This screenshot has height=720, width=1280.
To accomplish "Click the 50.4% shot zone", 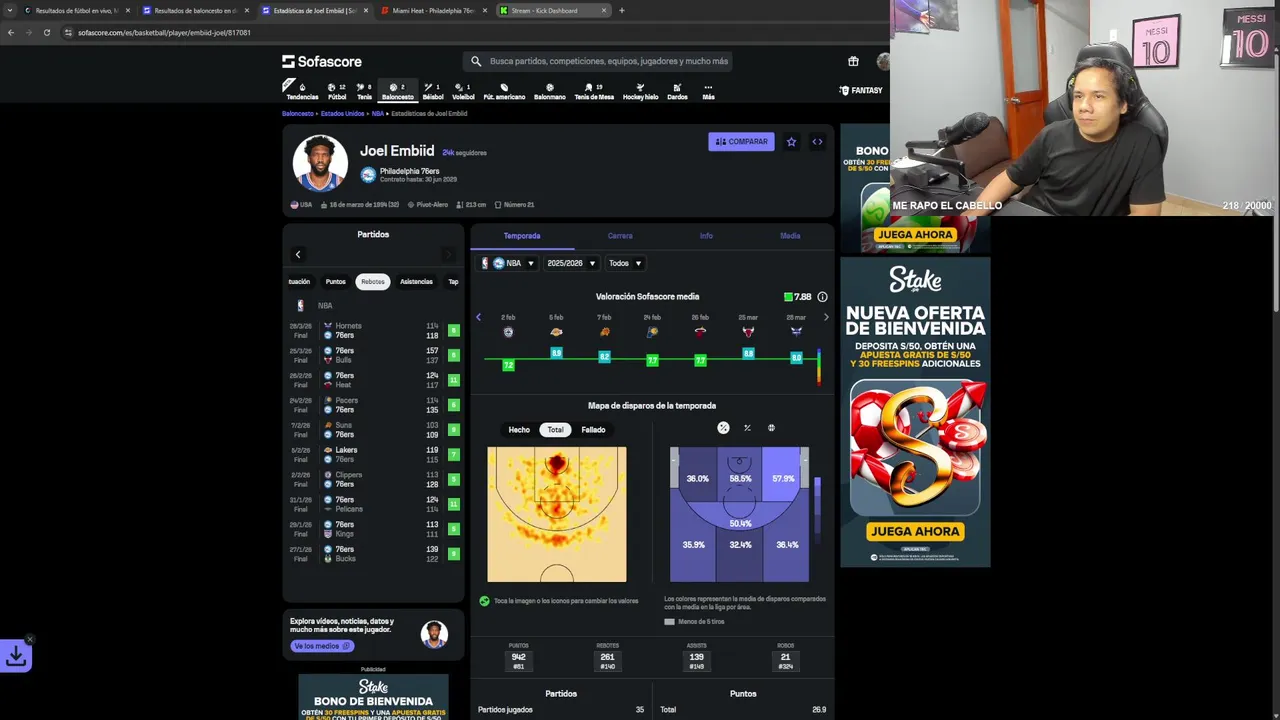I will pos(740,523).
